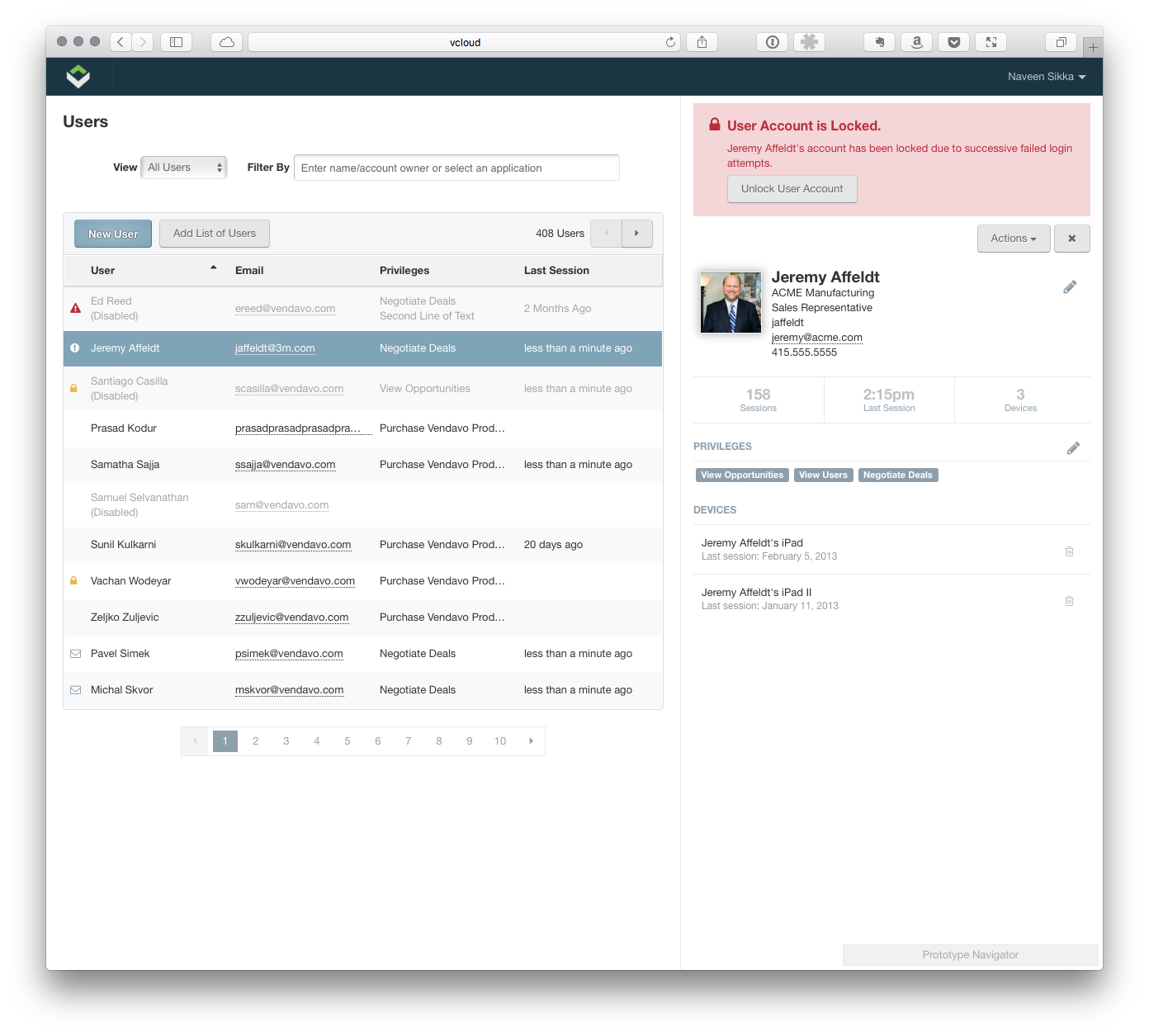
Task: Expand the Actions dropdown menu
Action: click(1013, 239)
